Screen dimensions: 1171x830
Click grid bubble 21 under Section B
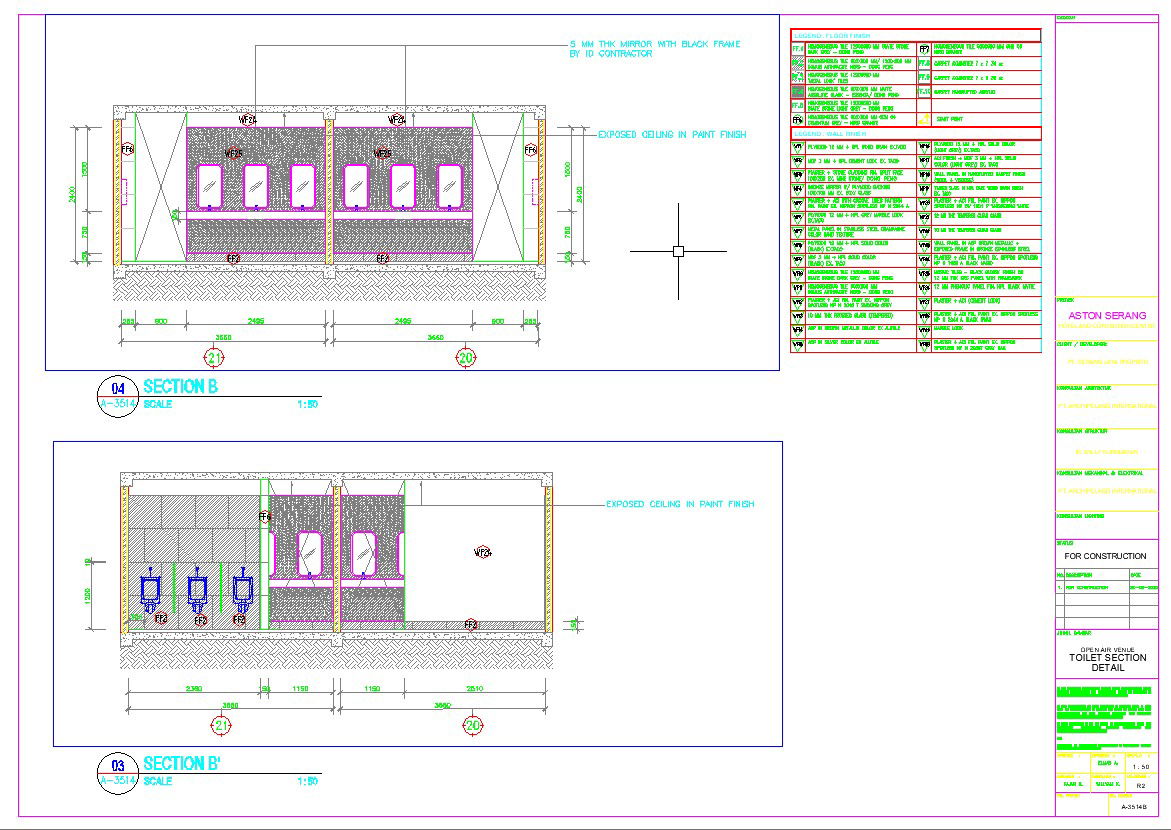(215, 357)
